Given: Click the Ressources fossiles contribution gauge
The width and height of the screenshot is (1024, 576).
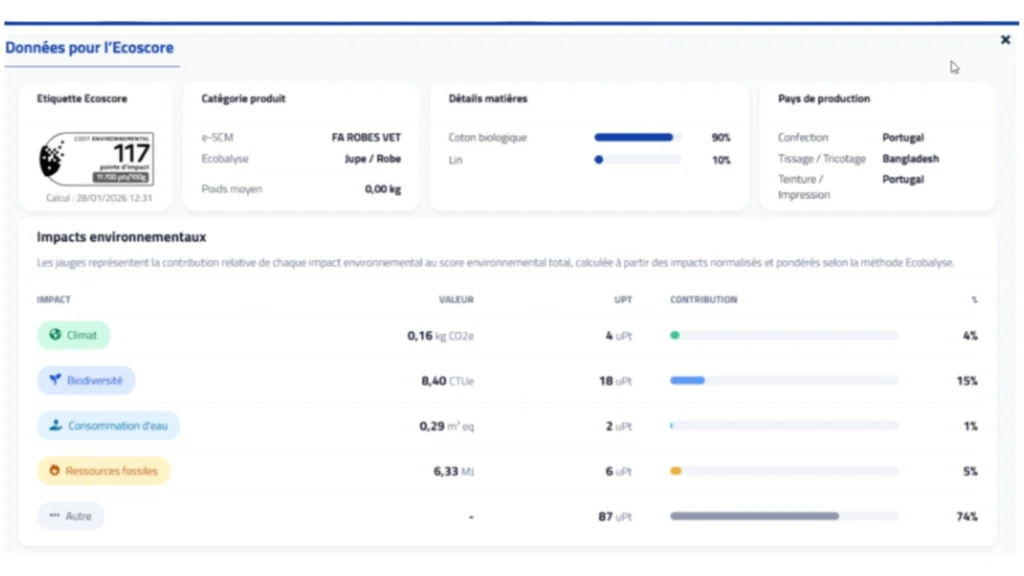Looking at the screenshot, I should click(x=784, y=471).
